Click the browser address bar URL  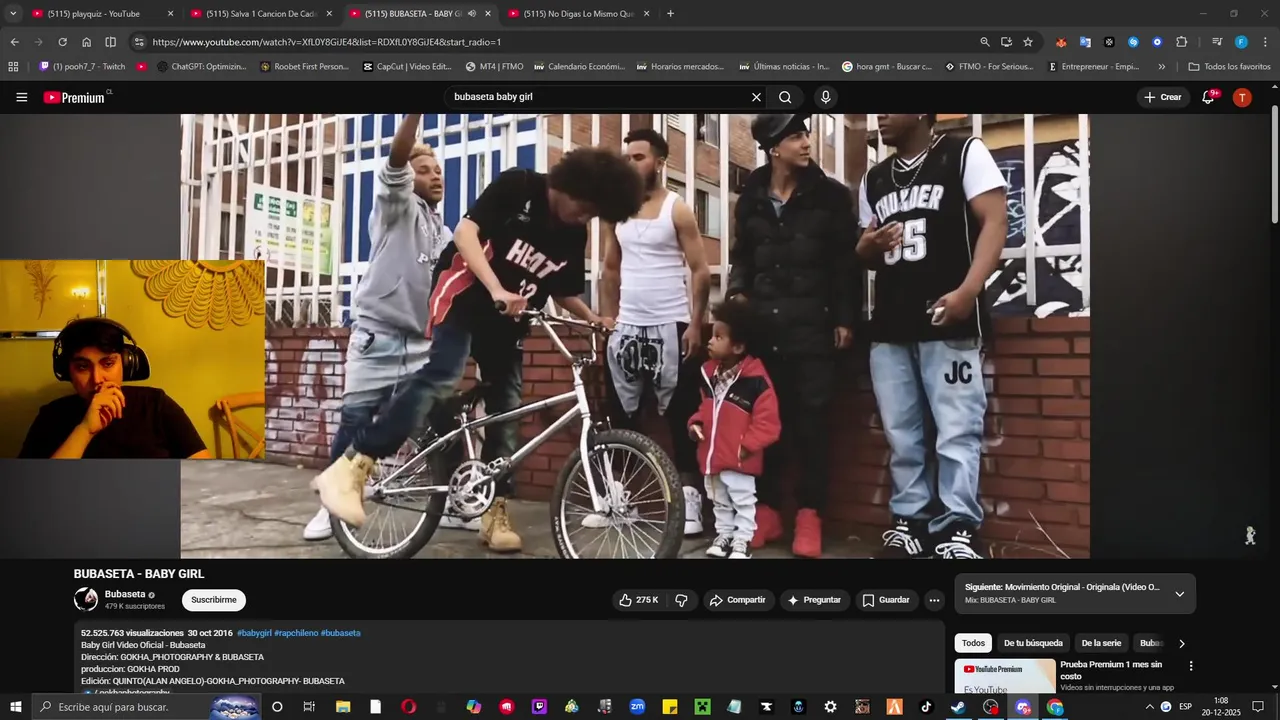(x=326, y=42)
